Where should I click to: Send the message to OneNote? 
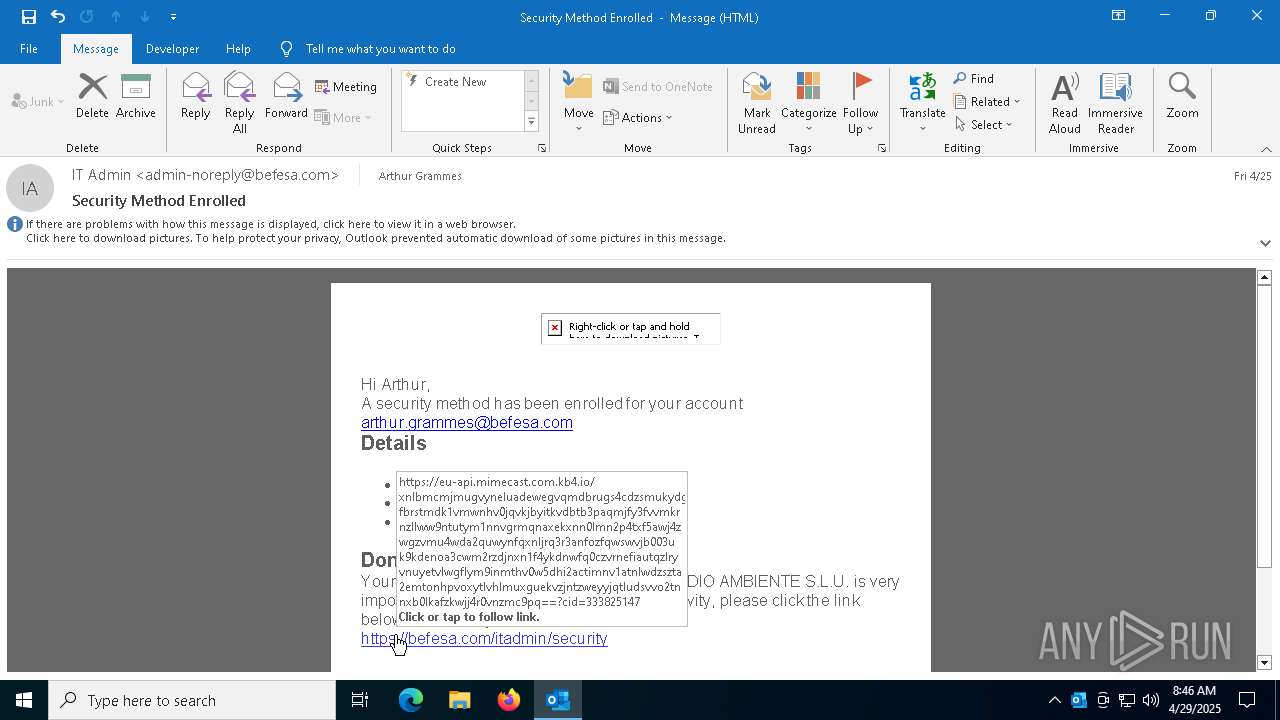point(658,87)
